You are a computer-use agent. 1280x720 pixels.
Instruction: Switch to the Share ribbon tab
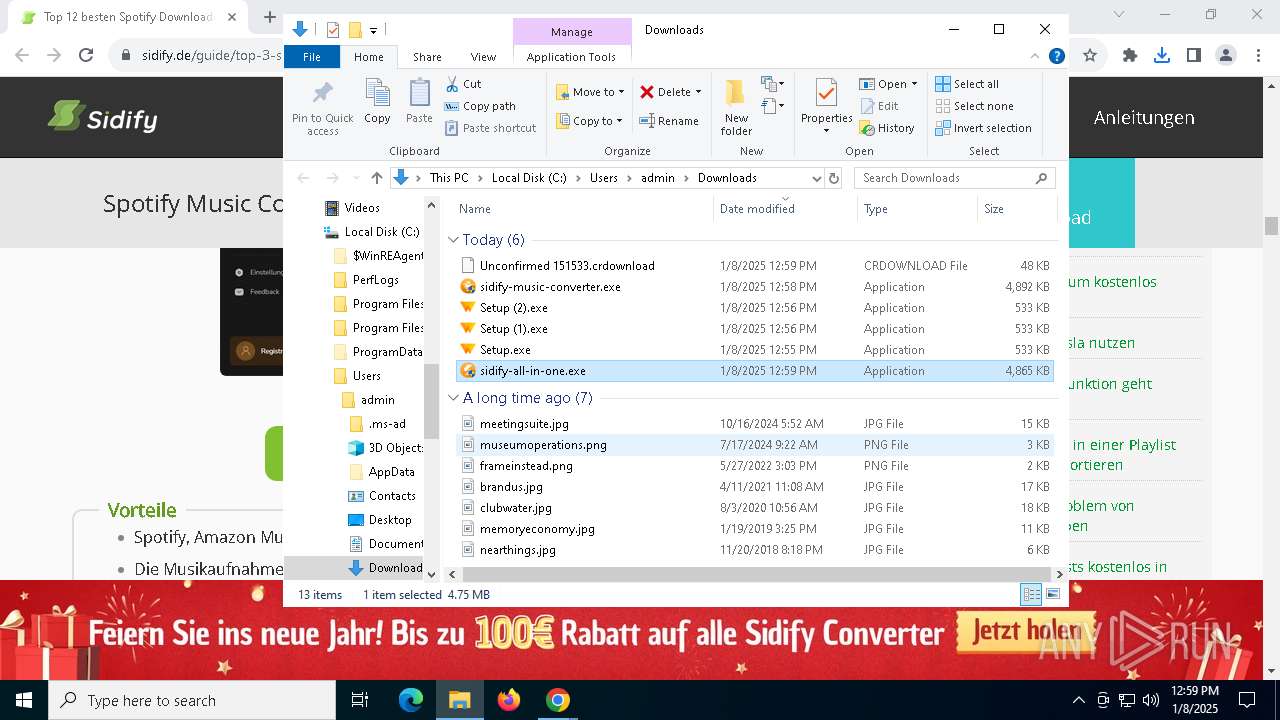pos(427,57)
